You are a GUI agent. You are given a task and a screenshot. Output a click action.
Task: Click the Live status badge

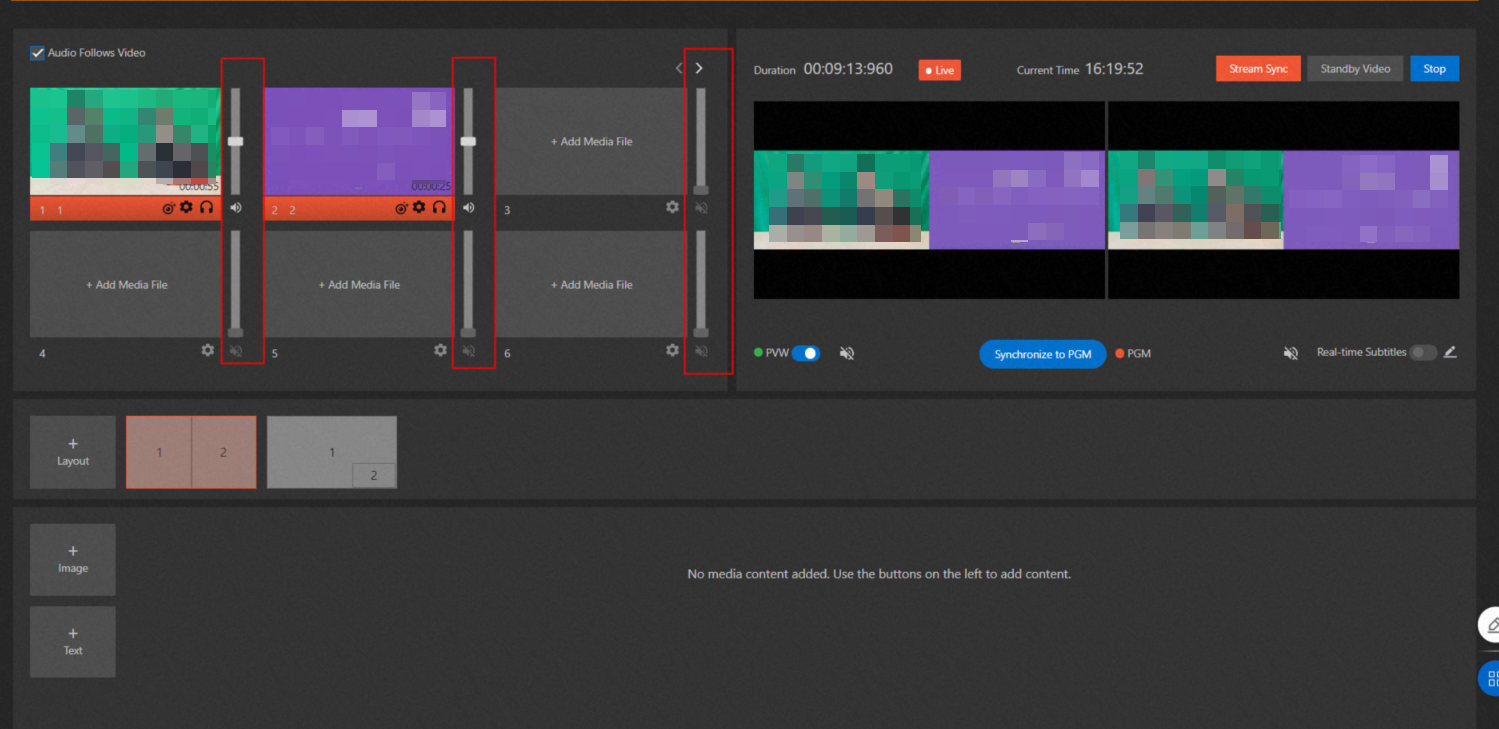coord(940,70)
